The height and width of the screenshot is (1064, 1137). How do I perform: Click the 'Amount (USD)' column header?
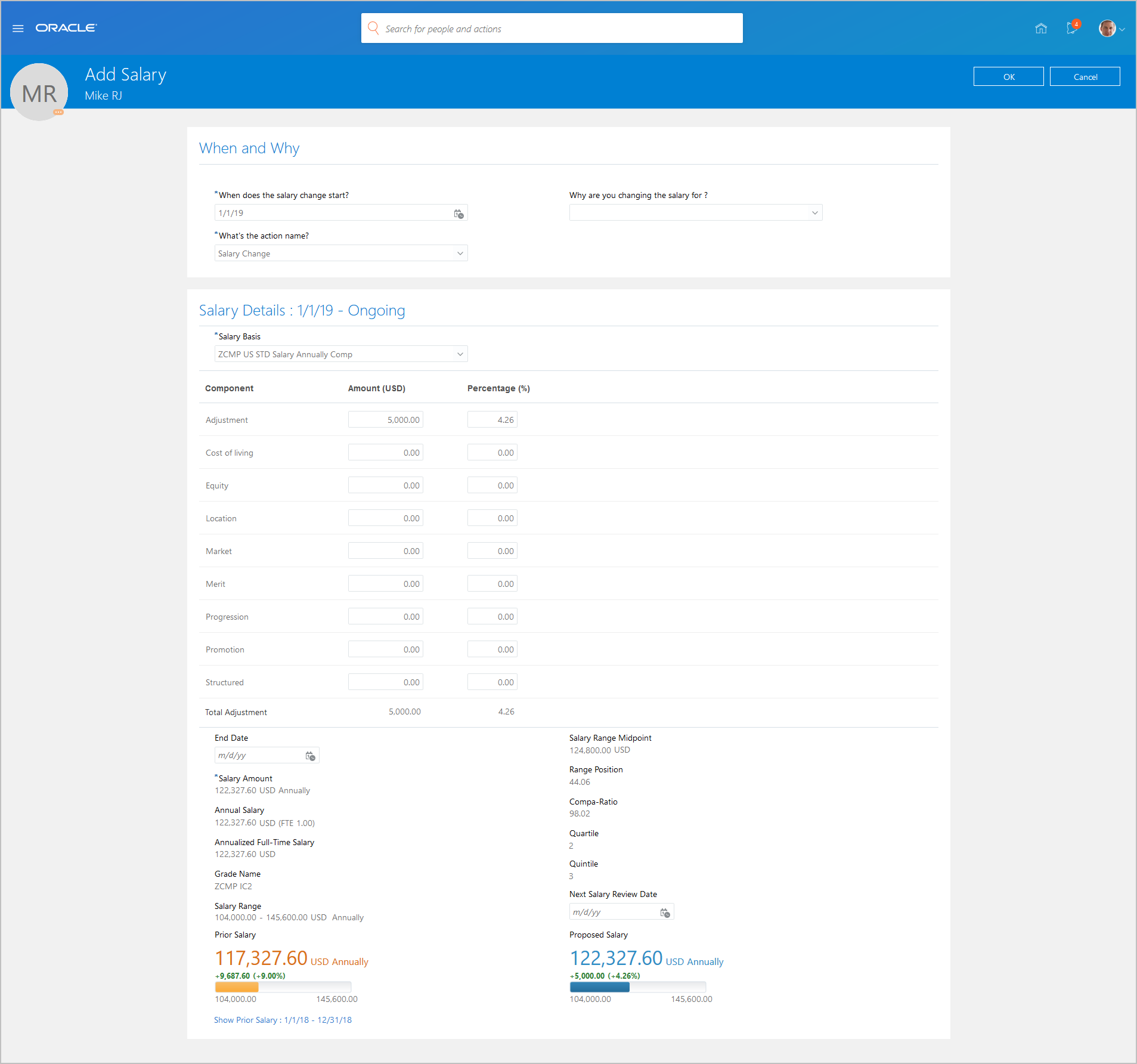tap(377, 388)
